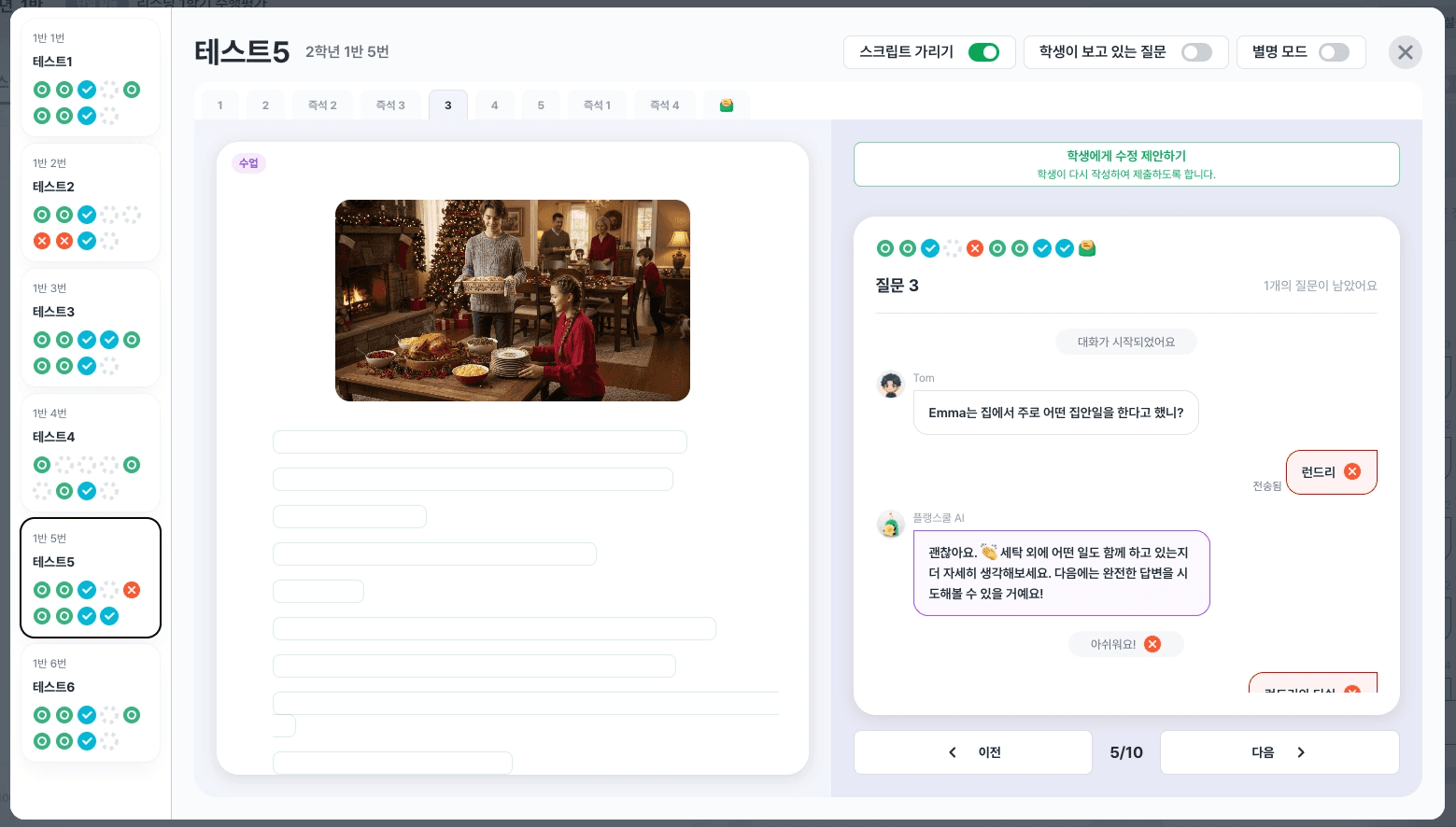Click the 런드리 answer bubble text

click(1318, 472)
